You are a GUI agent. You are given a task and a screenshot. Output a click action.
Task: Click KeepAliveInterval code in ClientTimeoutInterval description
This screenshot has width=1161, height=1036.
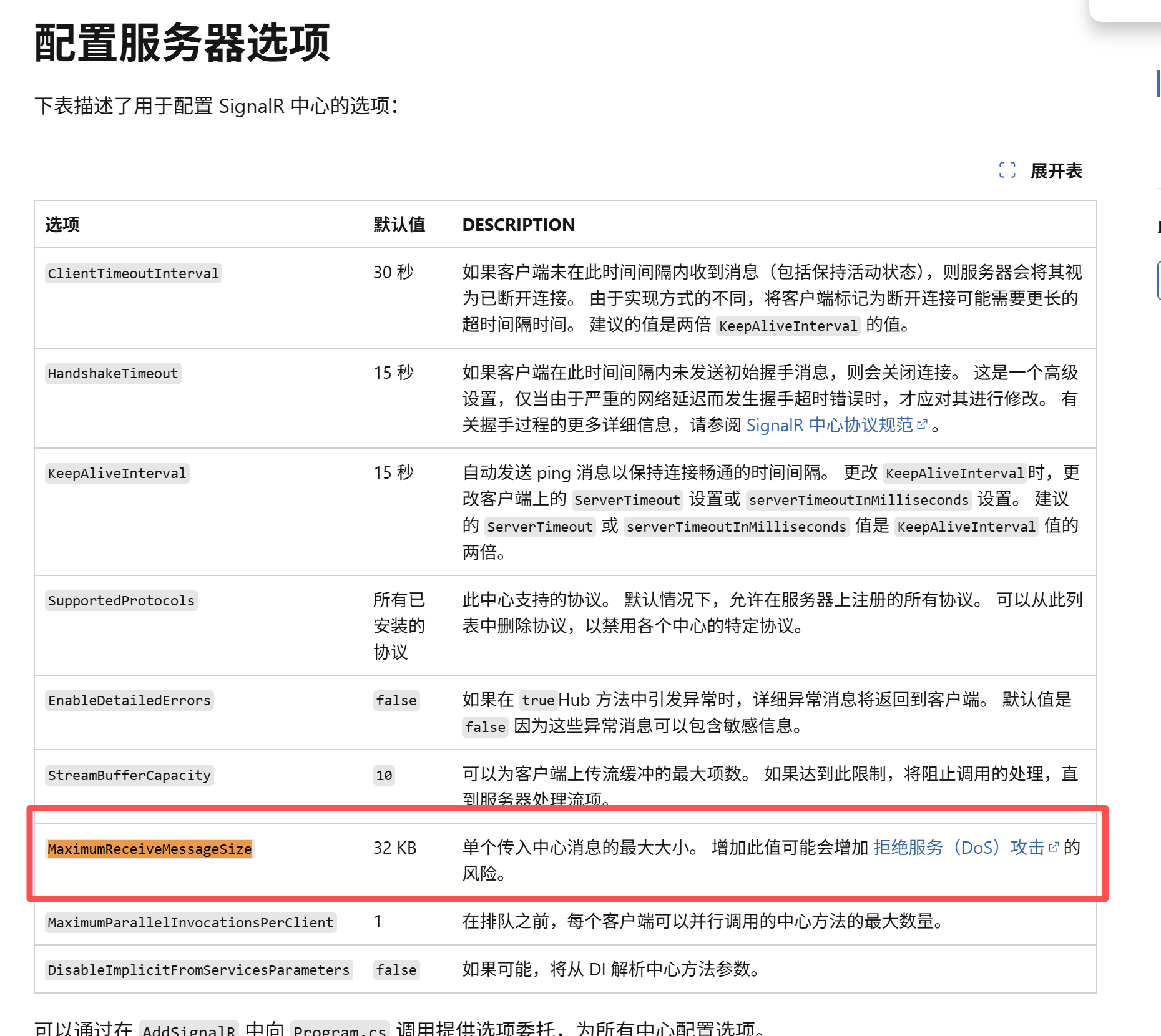pyautogui.click(x=788, y=326)
